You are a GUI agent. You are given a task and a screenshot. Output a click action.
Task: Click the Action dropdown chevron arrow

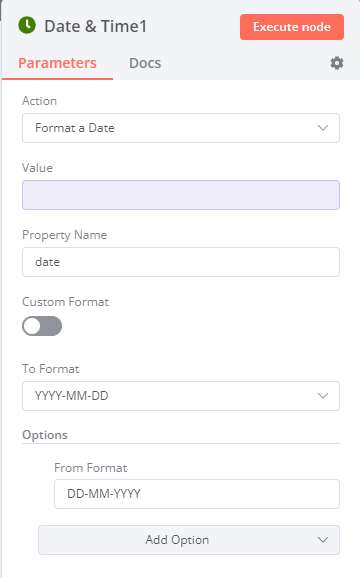pyautogui.click(x=323, y=128)
